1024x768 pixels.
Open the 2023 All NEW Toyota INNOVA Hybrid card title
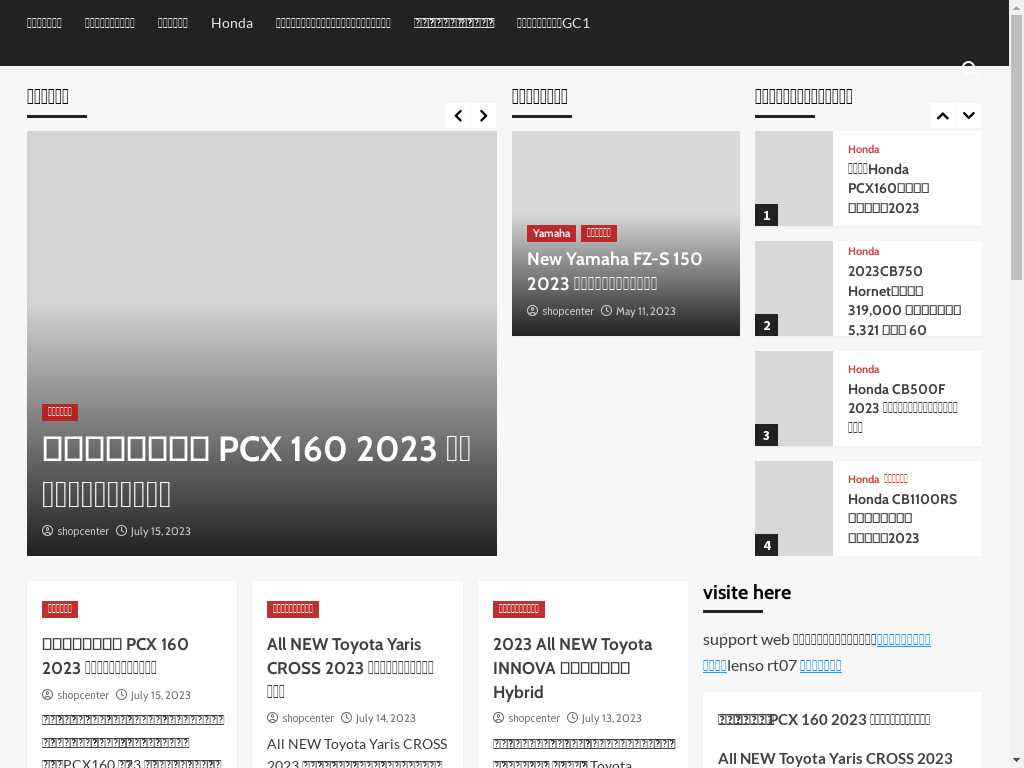(572, 668)
